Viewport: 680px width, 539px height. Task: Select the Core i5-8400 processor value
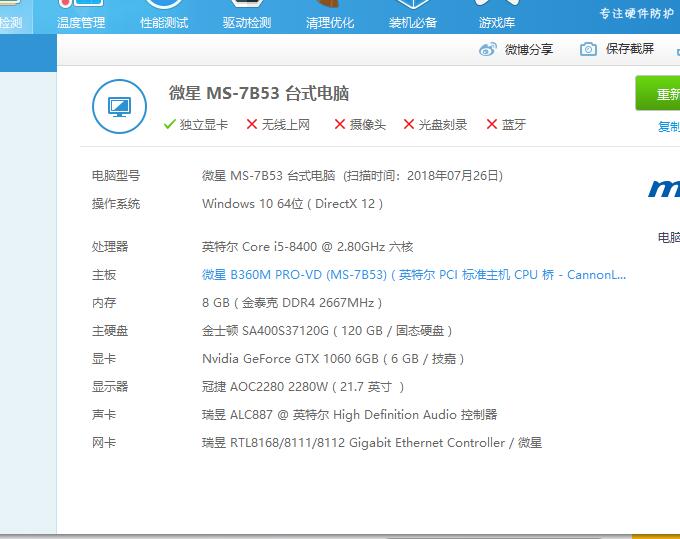tap(307, 247)
